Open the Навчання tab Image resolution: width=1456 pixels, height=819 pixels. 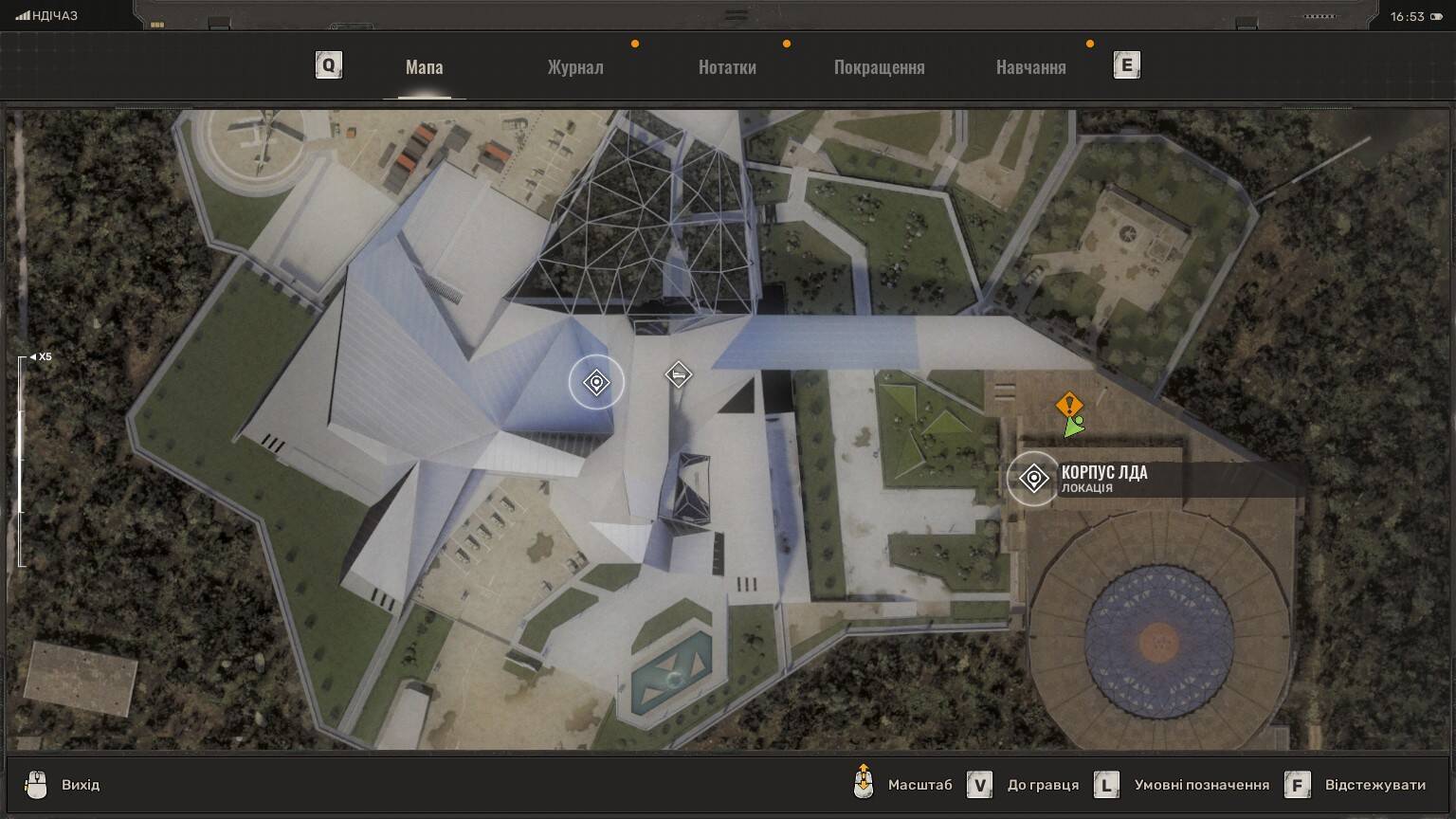click(1030, 67)
